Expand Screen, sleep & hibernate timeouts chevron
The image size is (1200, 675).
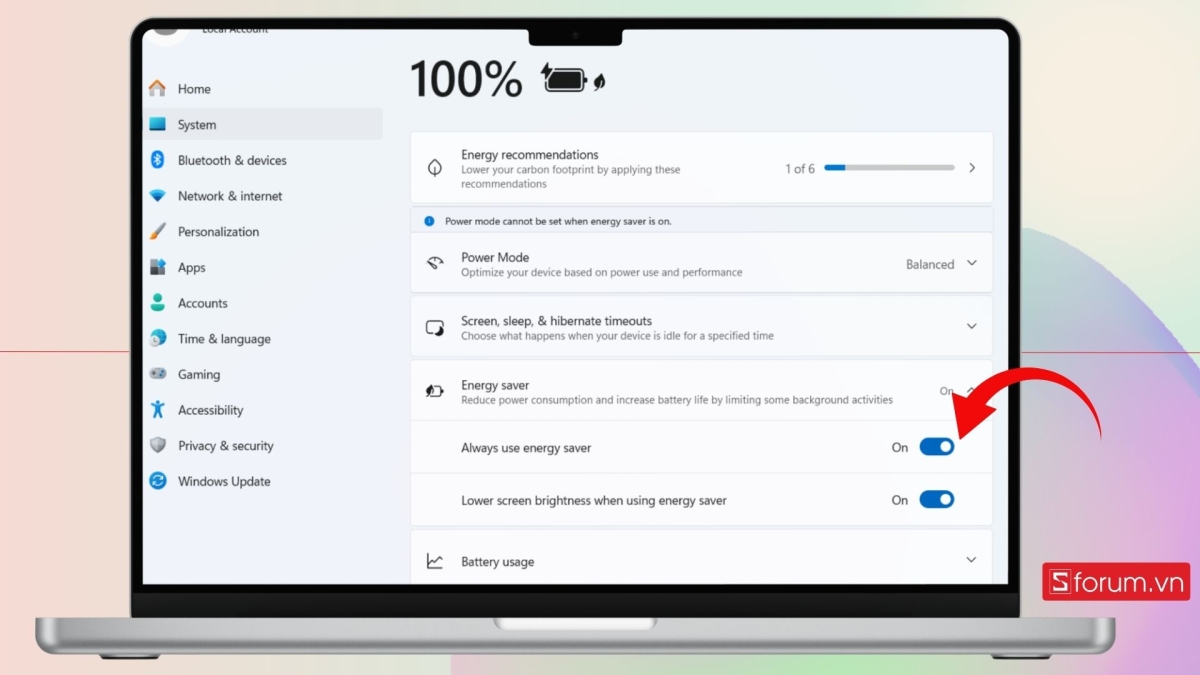click(971, 326)
